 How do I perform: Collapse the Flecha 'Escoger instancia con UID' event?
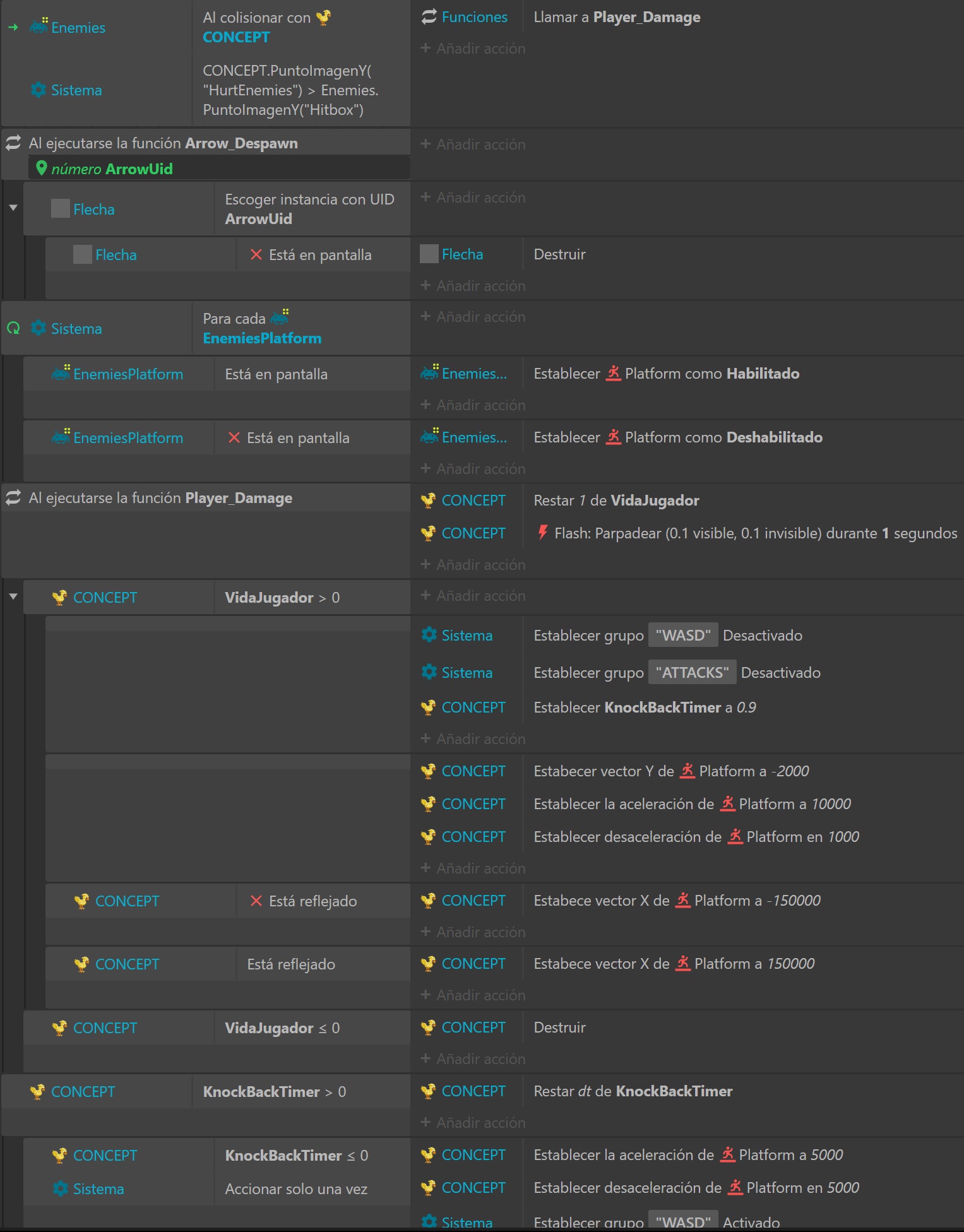tap(13, 208)
